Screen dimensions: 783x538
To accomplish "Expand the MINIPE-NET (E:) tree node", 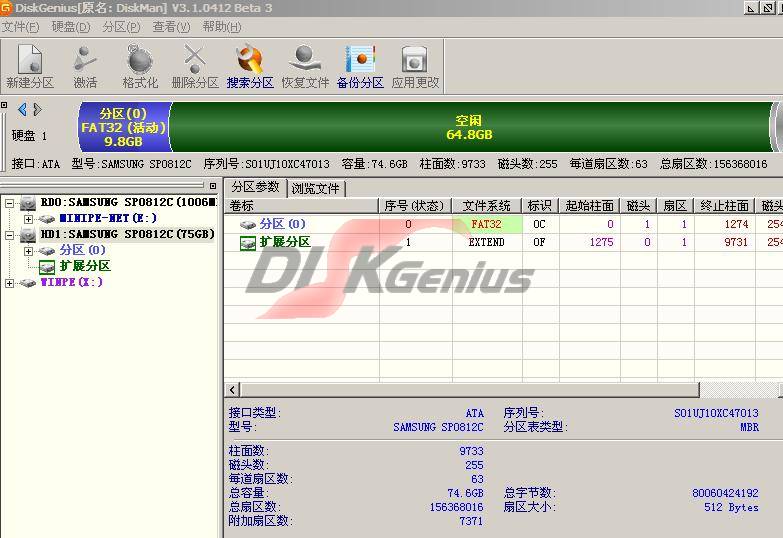I will click(x=28, y=219).
